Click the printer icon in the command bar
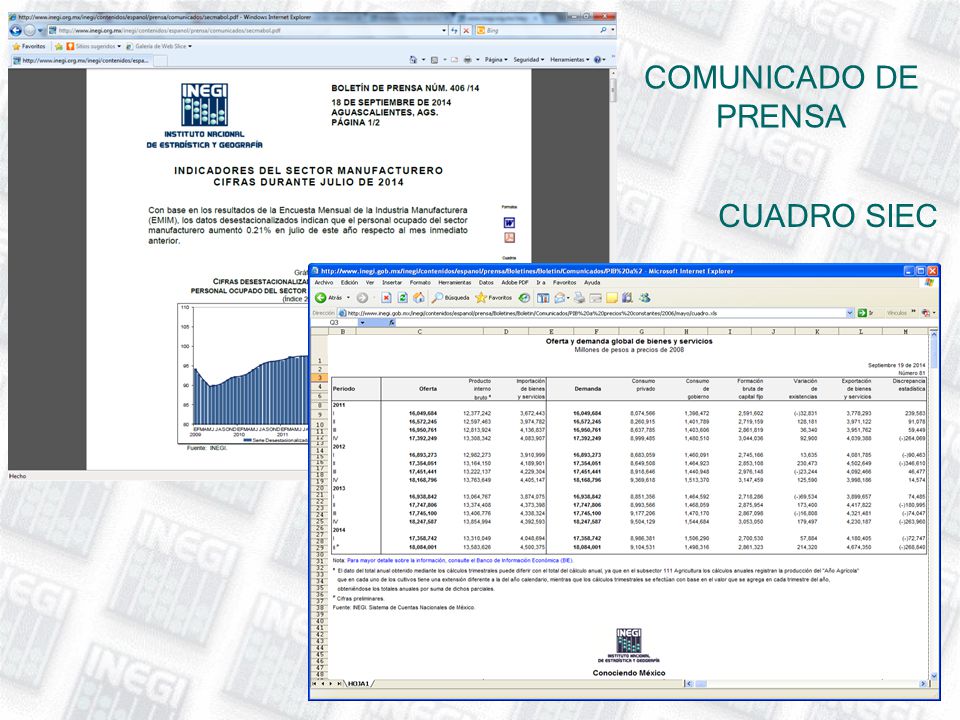Image resolution: width=960 pixels, height=720 pixels. click(x=467, y=60)
